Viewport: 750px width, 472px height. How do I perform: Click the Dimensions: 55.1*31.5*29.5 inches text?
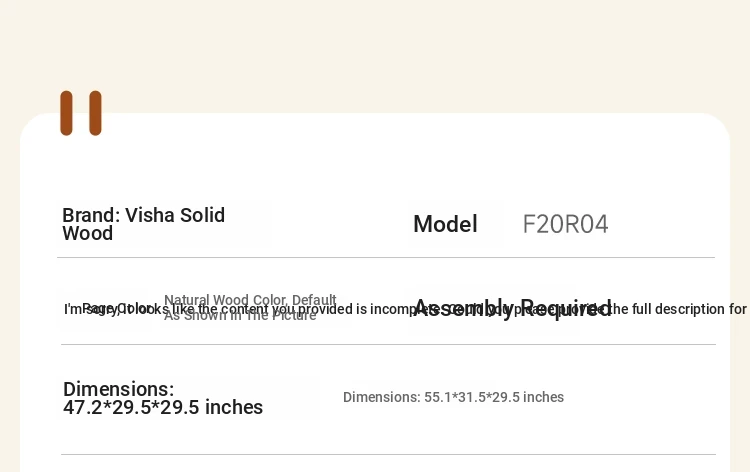tap(453, 397)
